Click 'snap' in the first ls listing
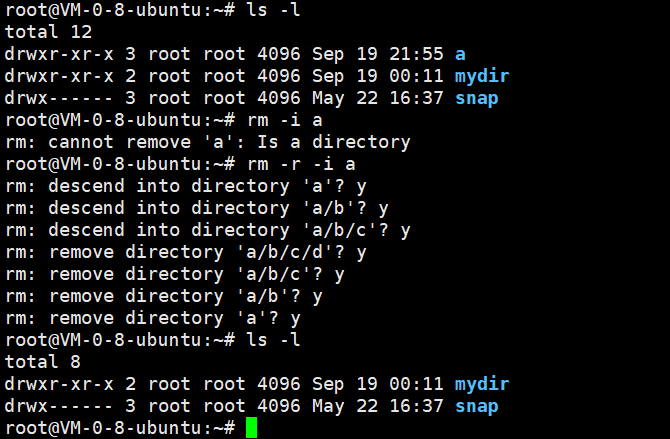Viewport: 670px width, 439px height. coord(476,99)
